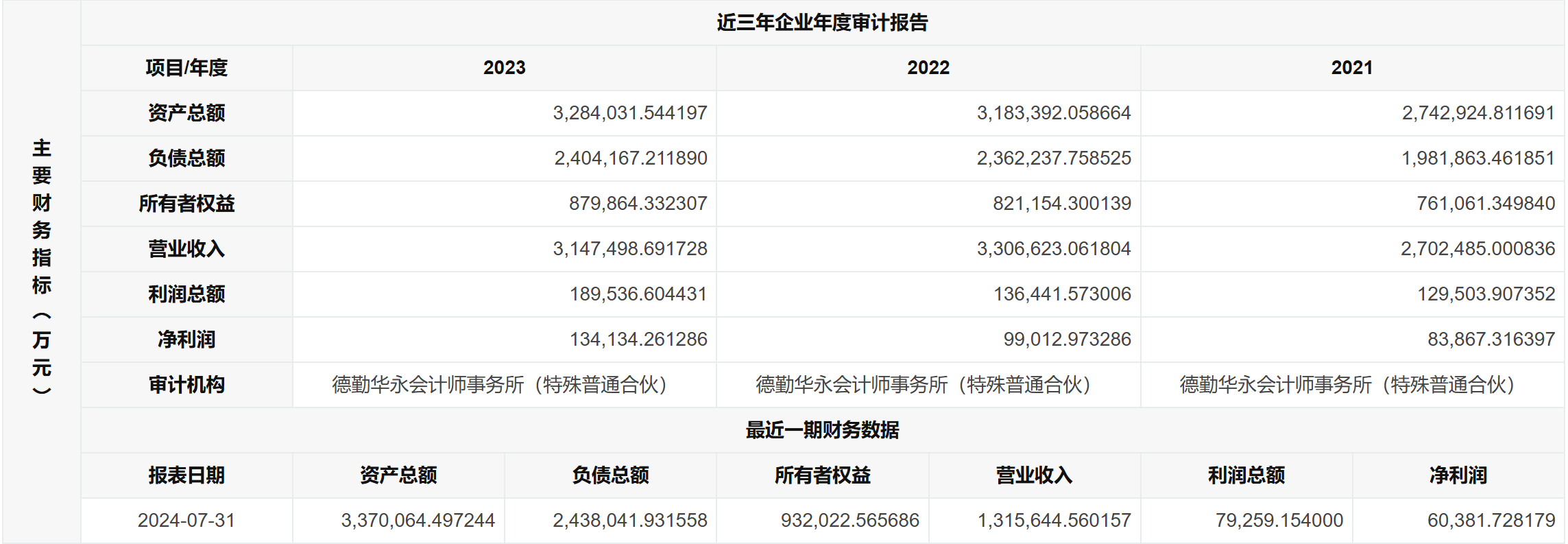This screenshot has width=1568, height=544.
Task: Click the 项目/年度 header cell
Action: (186, 68)
